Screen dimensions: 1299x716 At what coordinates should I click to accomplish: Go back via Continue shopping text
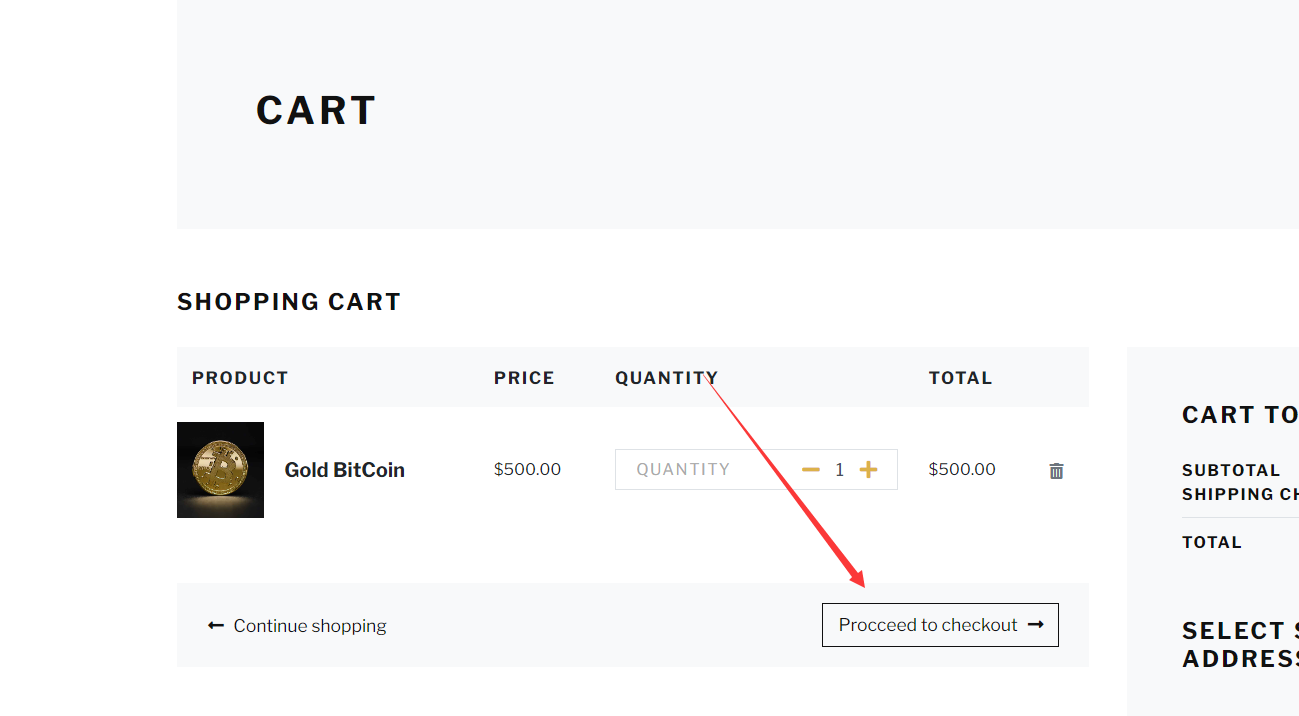(310, 626)
